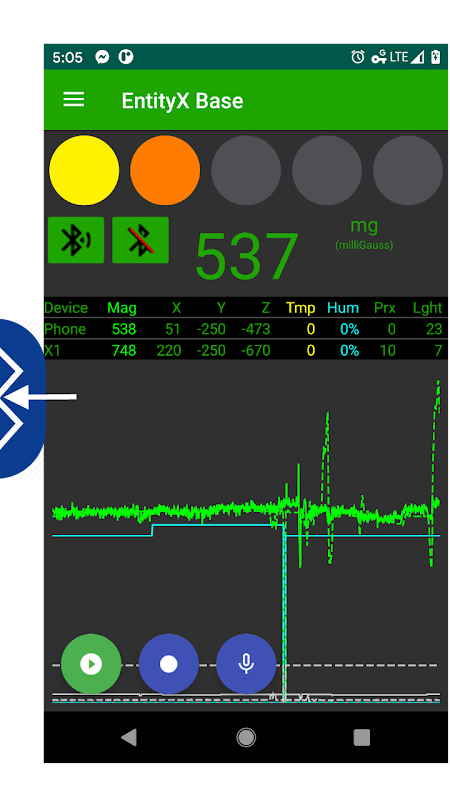The image size is (450, 800).
Task: Tap the fourth gray indicator circle
Action: [x=327, y=170]
